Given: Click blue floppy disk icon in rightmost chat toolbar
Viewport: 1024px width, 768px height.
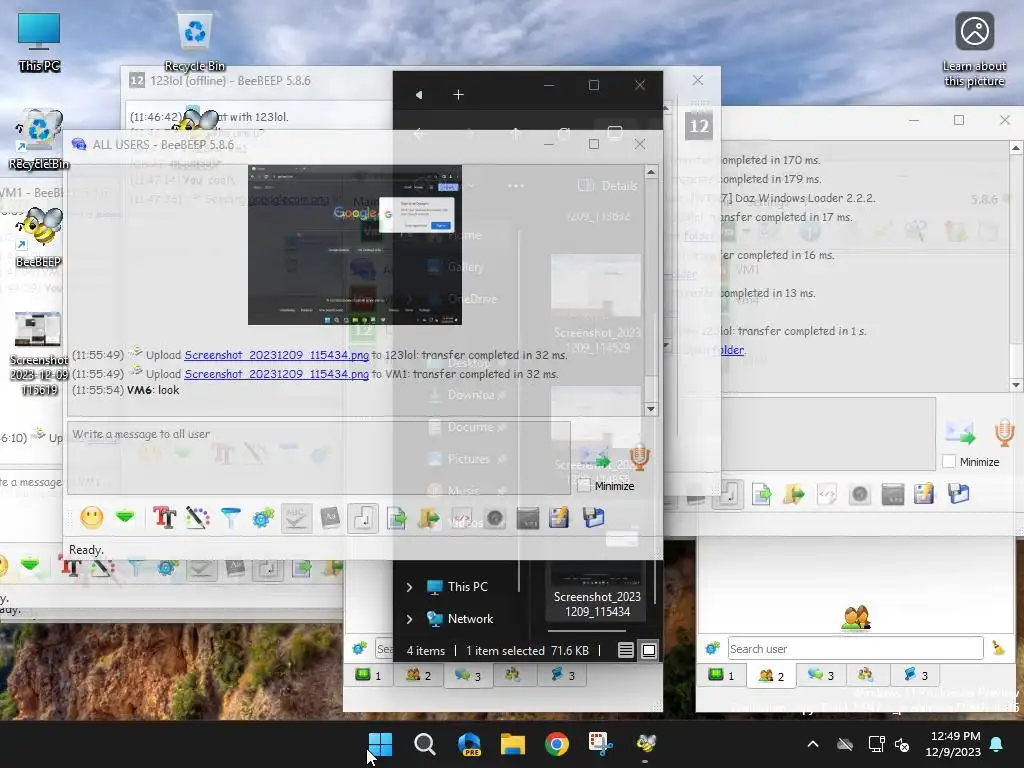Looking at the screenshot, I should tap(958, 494).
